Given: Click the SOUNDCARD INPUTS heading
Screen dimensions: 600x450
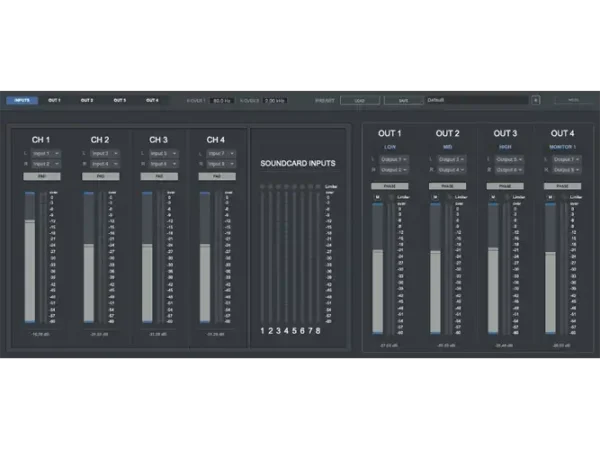Looking at the screenshot, I should pos(298,163).
